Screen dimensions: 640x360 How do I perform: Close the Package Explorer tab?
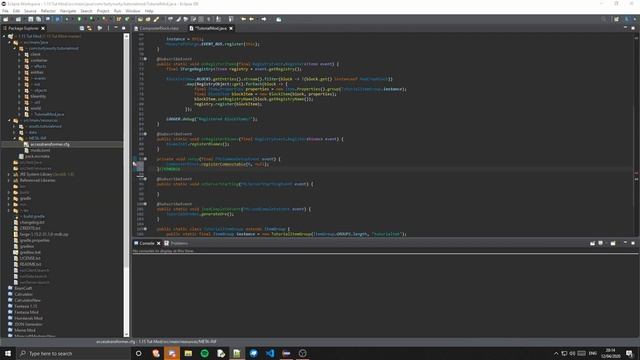point(43,28)
